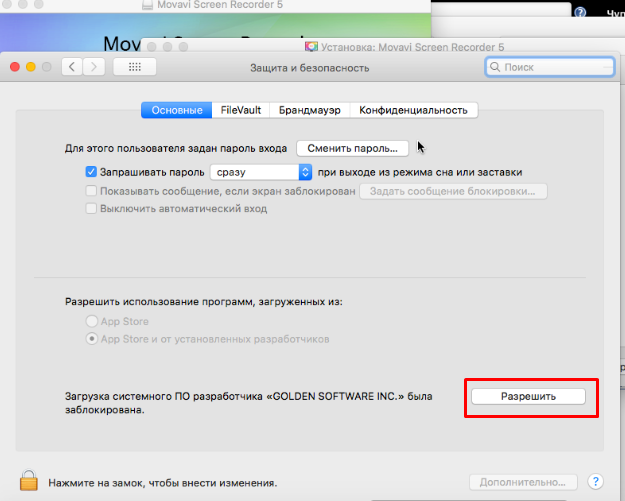Click the Поиск search field
Screen dimensions: 625x501
[x=550, y=67]
